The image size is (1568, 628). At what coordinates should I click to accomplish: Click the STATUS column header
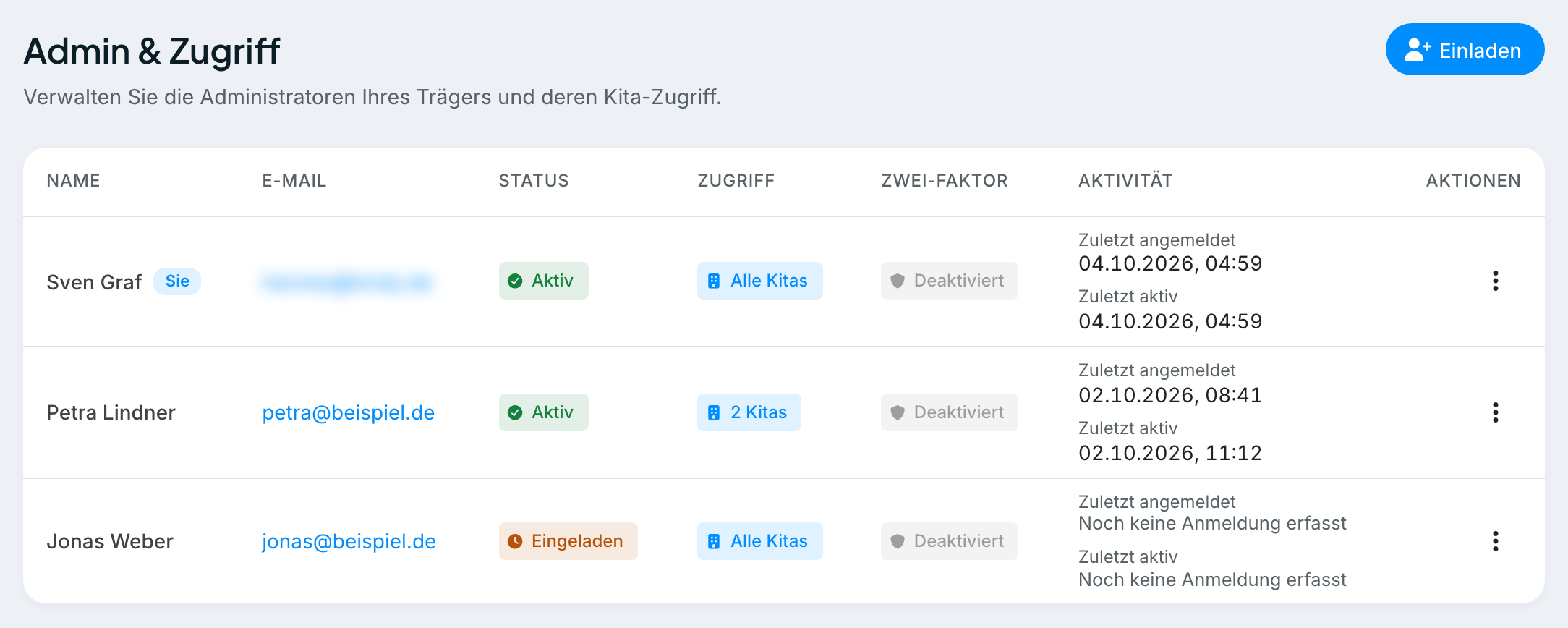tap(534, 181)
